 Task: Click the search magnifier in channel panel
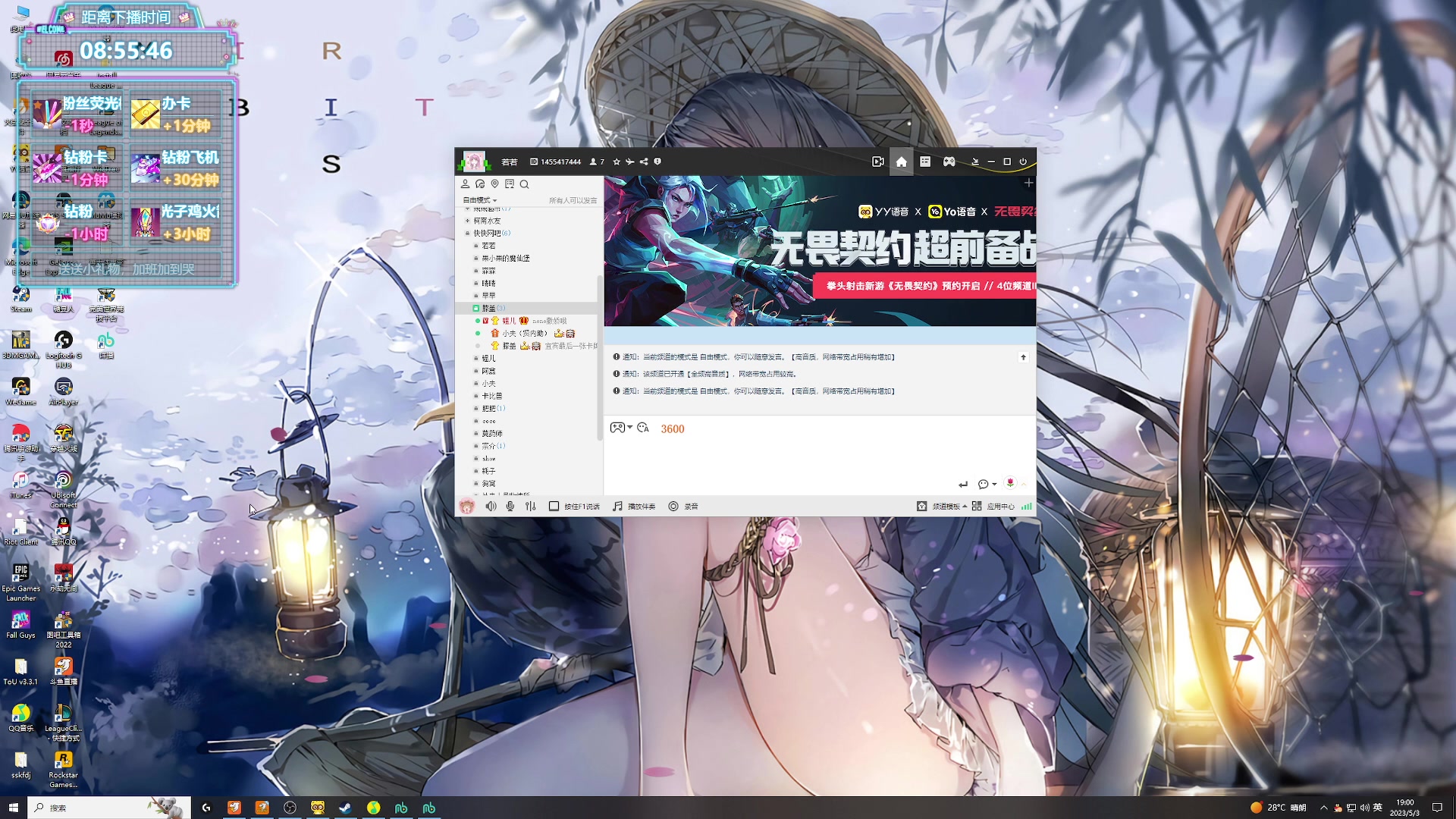(x=525, y=184)
